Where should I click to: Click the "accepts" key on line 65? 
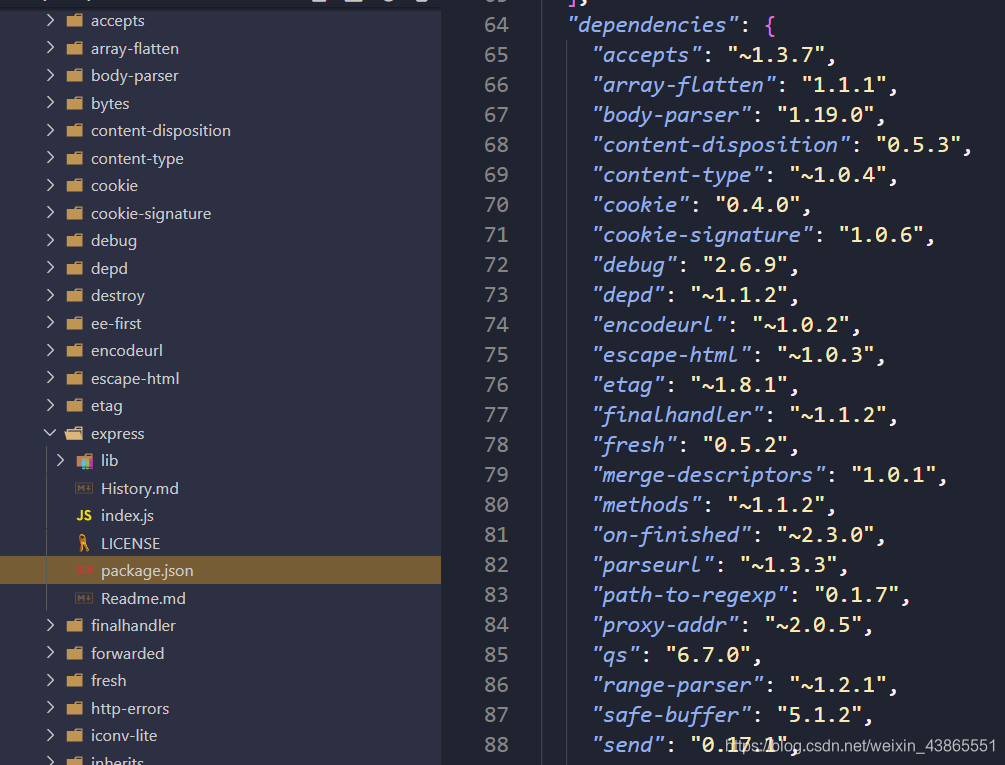tap(646, 55)
